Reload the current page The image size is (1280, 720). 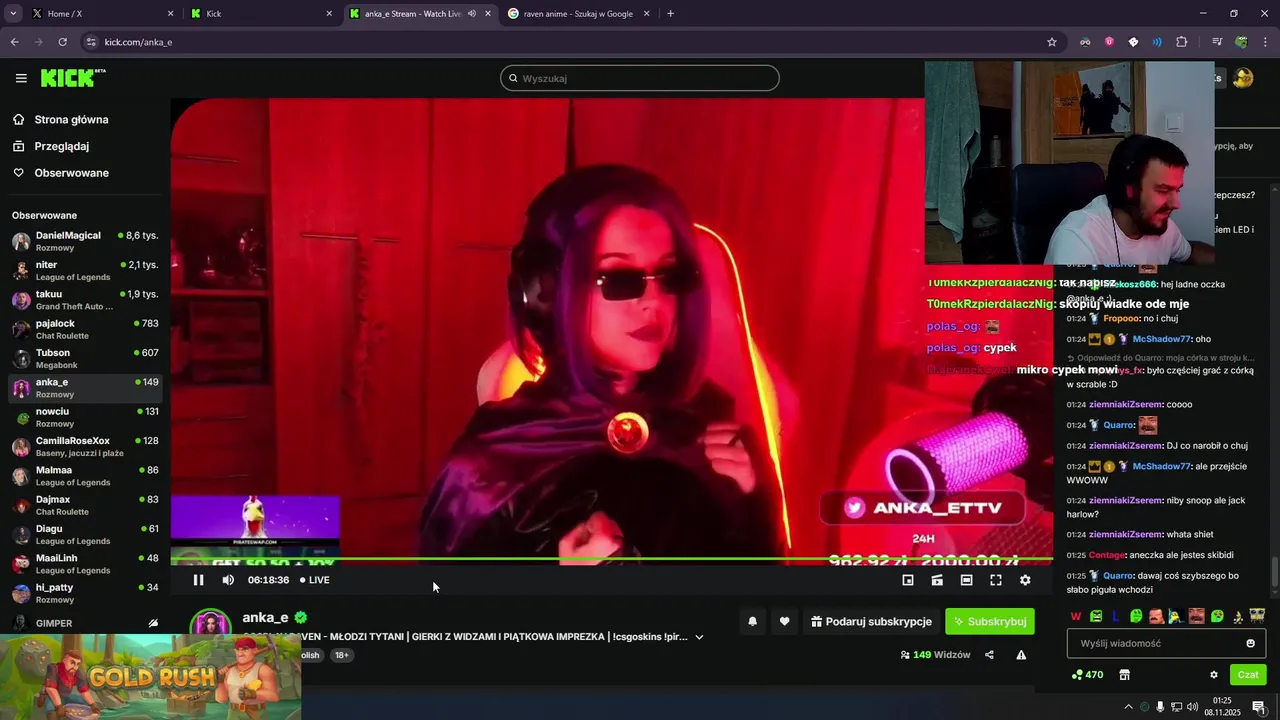(62, 42)
